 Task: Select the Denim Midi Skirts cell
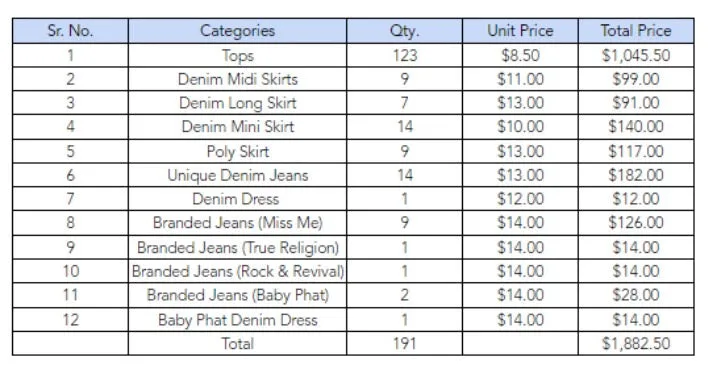coord(237,79)
